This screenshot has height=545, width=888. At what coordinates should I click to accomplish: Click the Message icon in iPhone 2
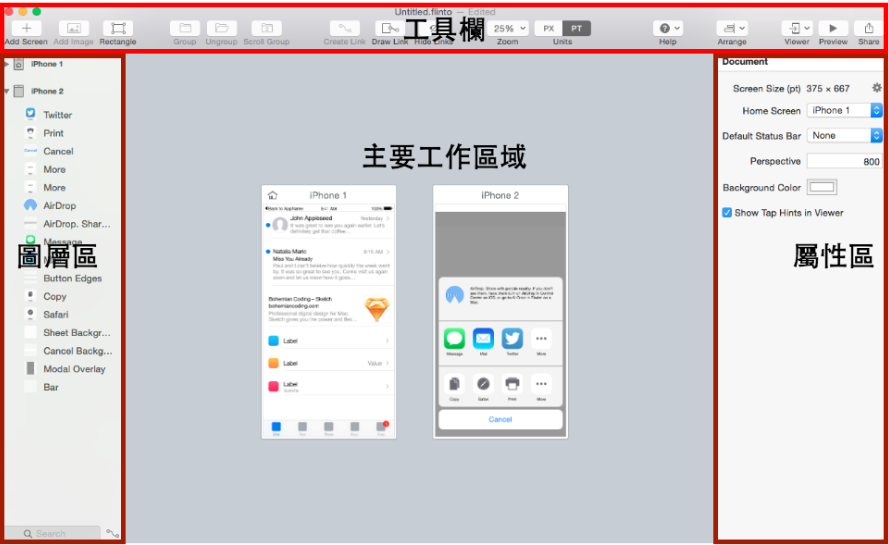point(454,339)
